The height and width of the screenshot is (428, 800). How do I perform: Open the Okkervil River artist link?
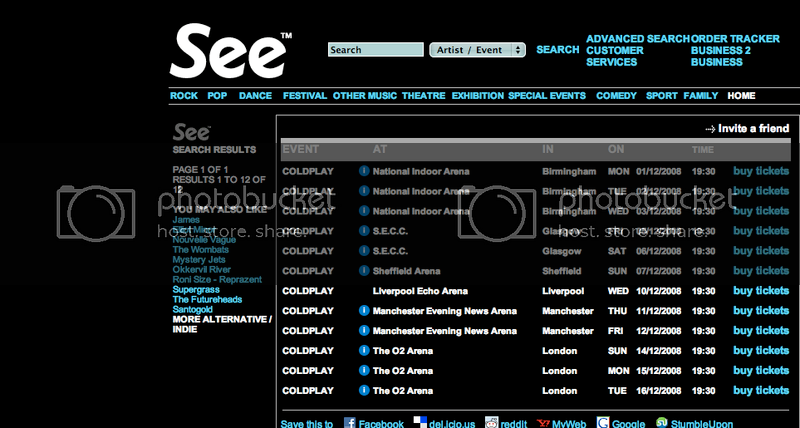click(202, 269)
